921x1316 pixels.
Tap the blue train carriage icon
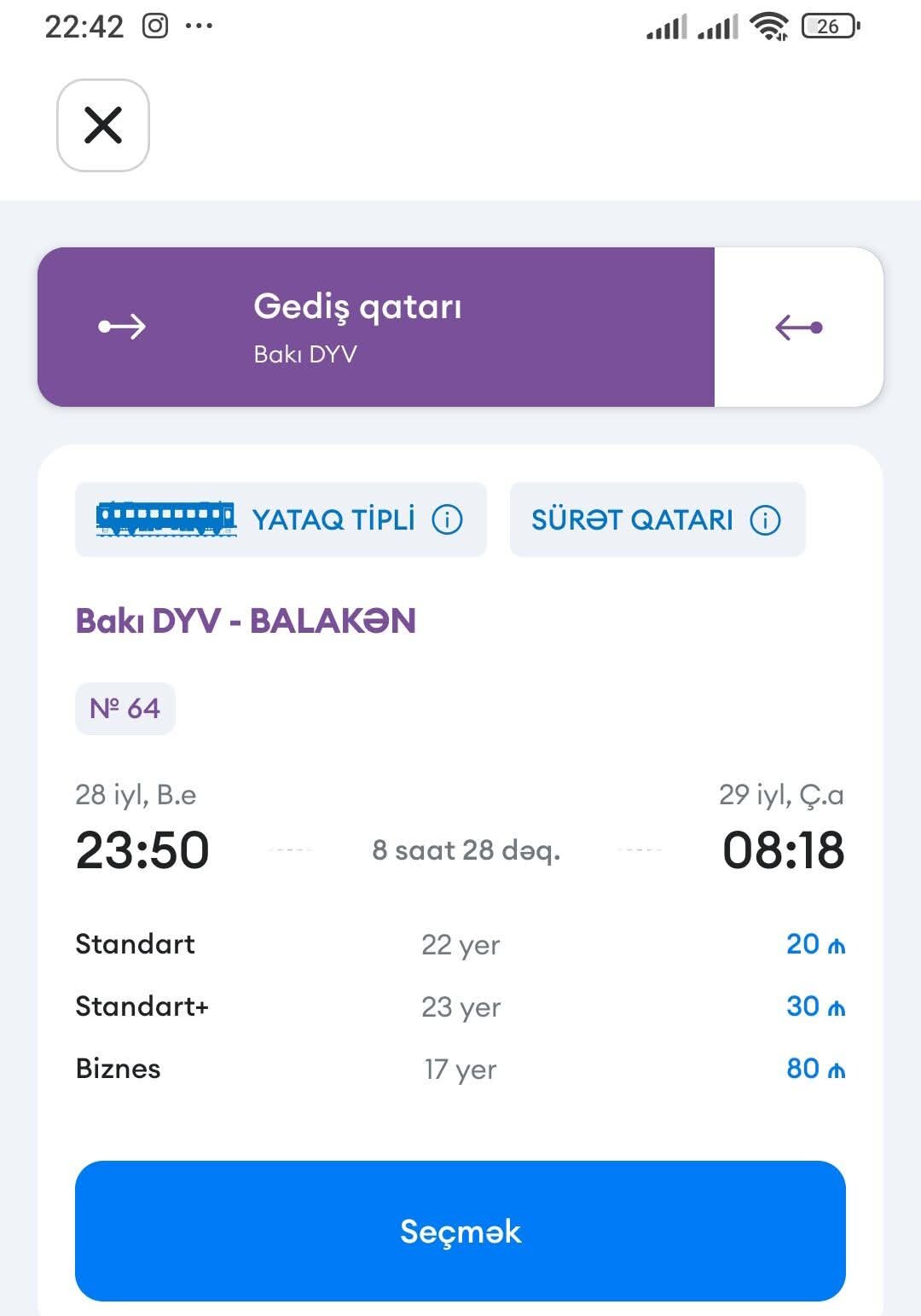point(166,519)
